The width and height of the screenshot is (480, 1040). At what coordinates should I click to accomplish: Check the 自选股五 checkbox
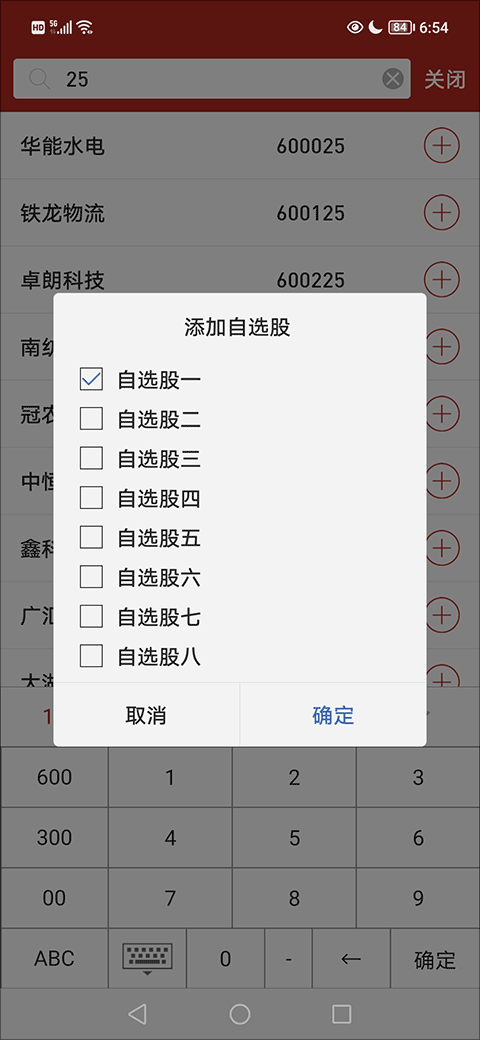91,538
